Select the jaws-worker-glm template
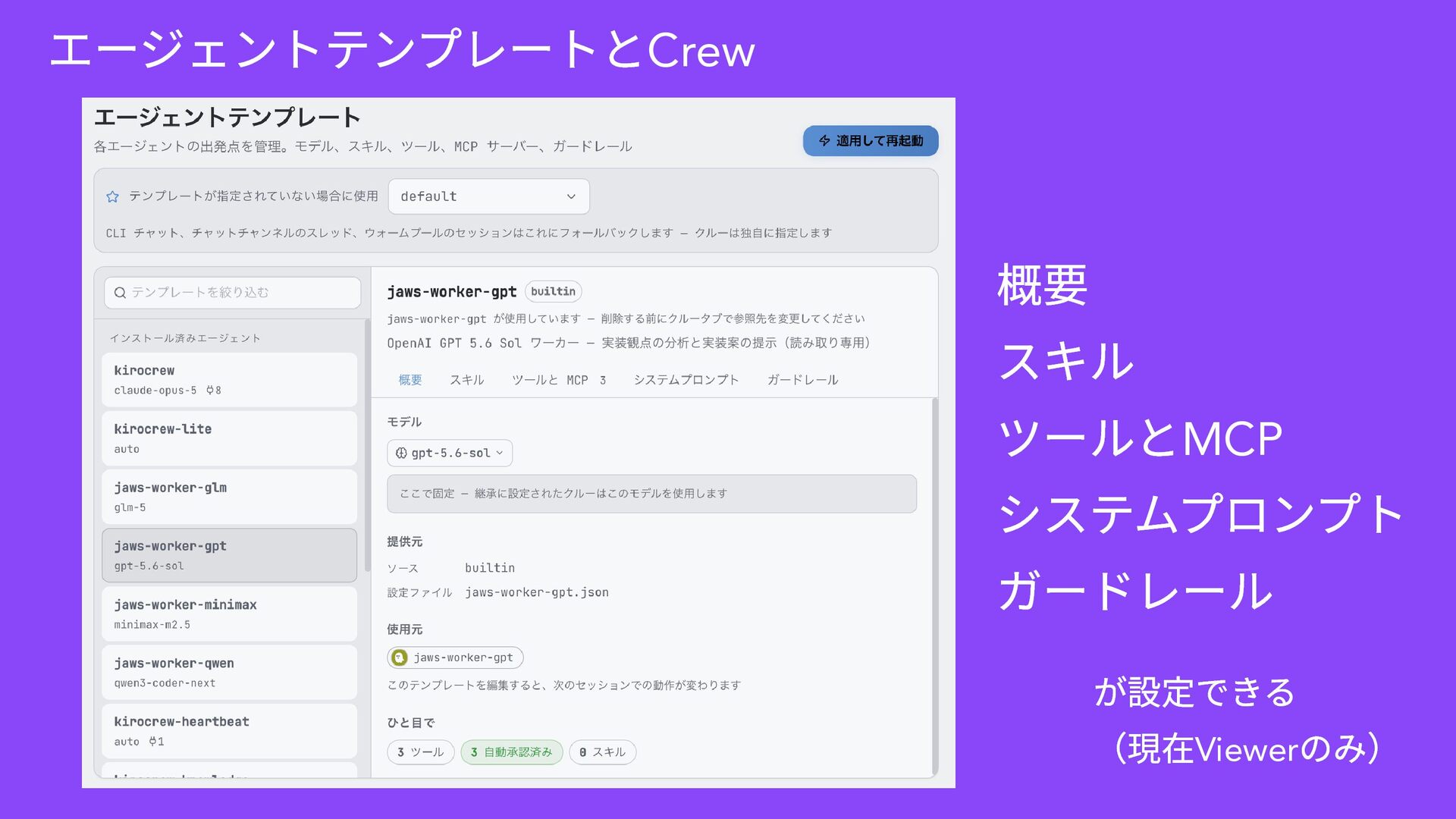1456x819 pixels. pyautogui.click(x=229, y=497)
